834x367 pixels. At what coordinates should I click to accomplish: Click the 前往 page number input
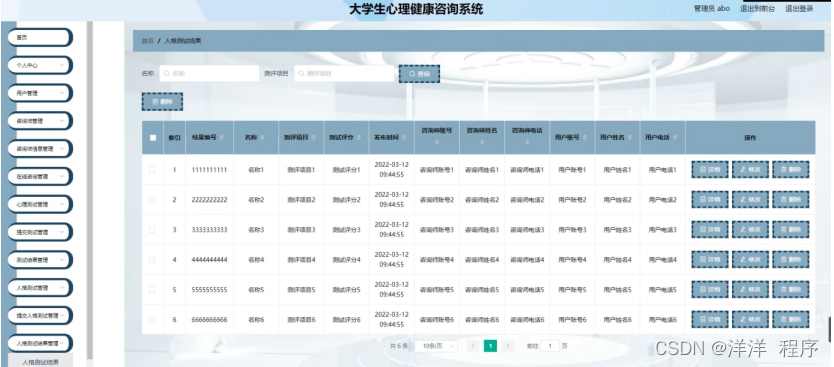[550, 346]
